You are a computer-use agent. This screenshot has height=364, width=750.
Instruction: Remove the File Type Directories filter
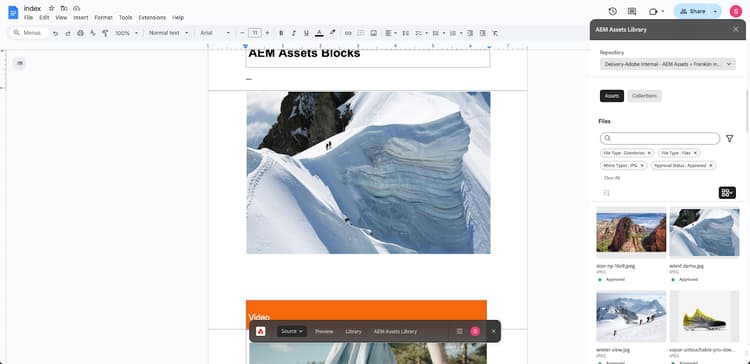click(x=649, y=153)
